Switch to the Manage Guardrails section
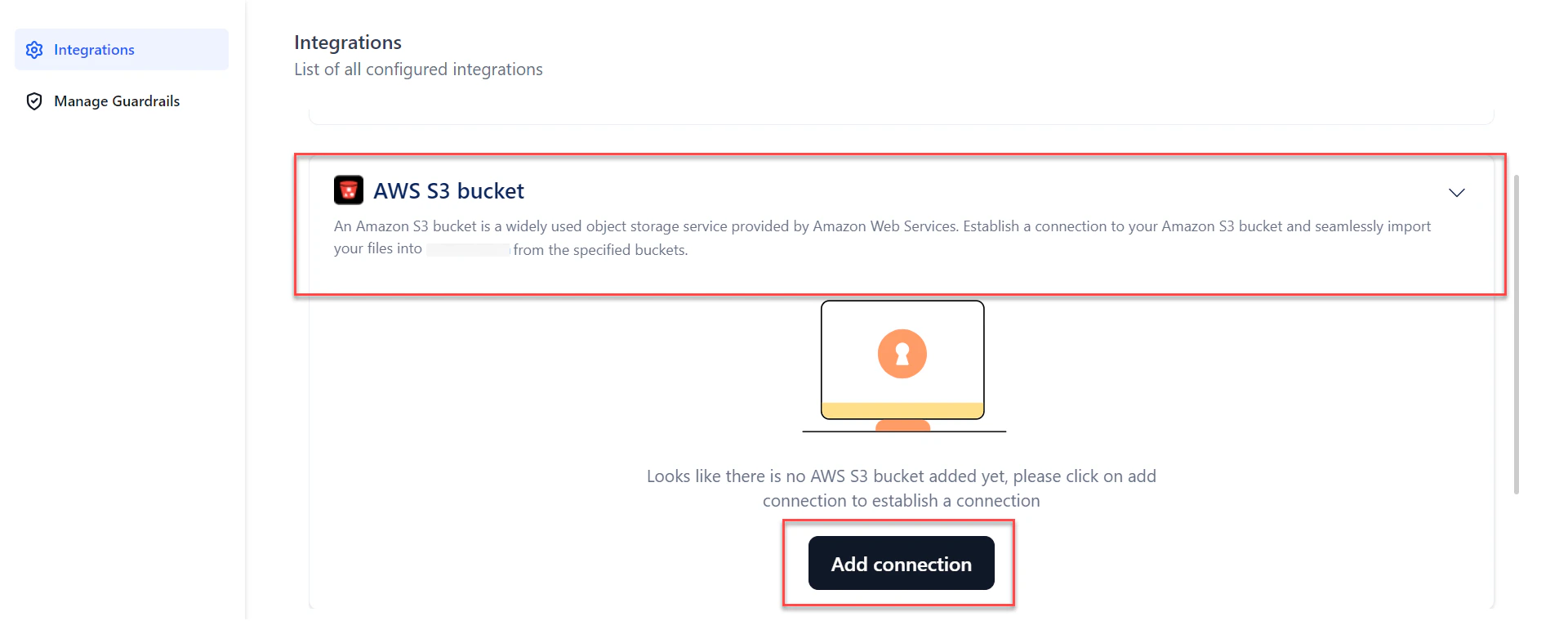1568x621 pixels. tap(116, 101)
